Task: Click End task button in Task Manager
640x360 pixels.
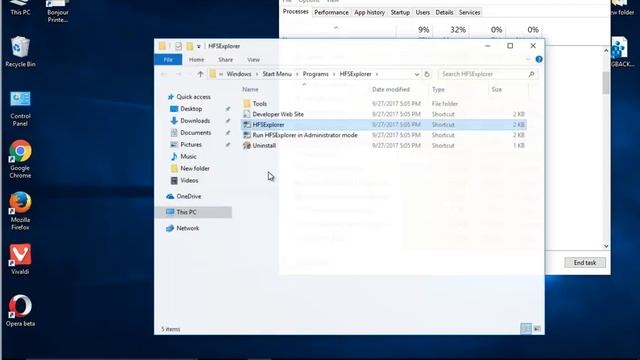Action: click(x=584, y=262)
